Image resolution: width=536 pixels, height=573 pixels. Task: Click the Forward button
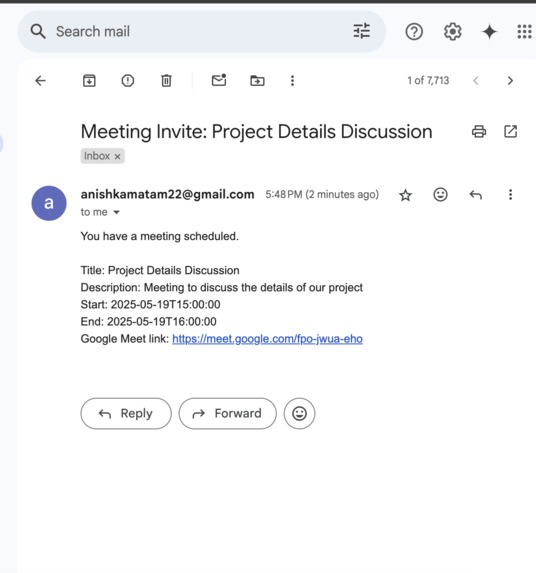pos(228,413)
